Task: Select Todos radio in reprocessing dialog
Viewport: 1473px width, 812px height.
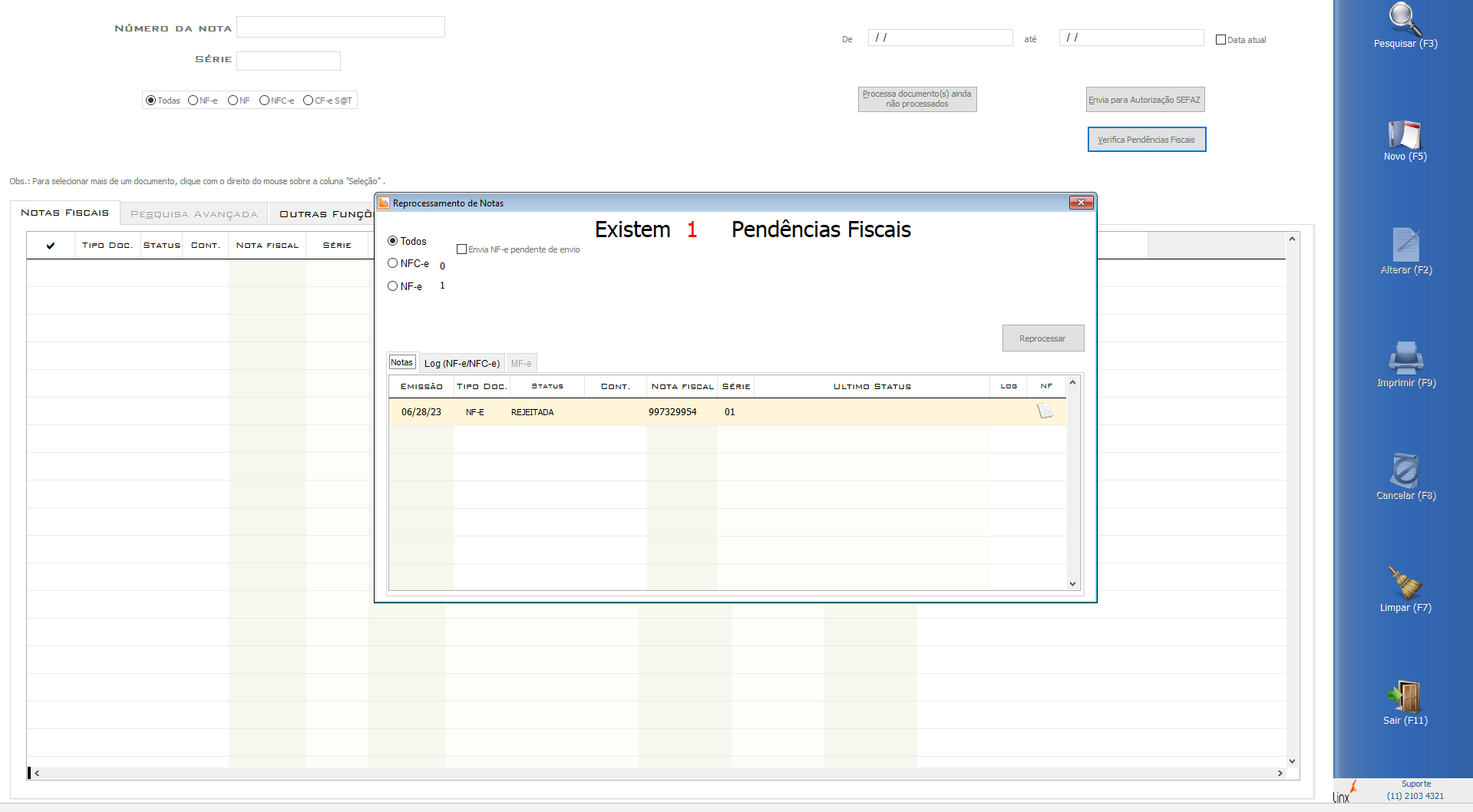Action: pos(393,241)
